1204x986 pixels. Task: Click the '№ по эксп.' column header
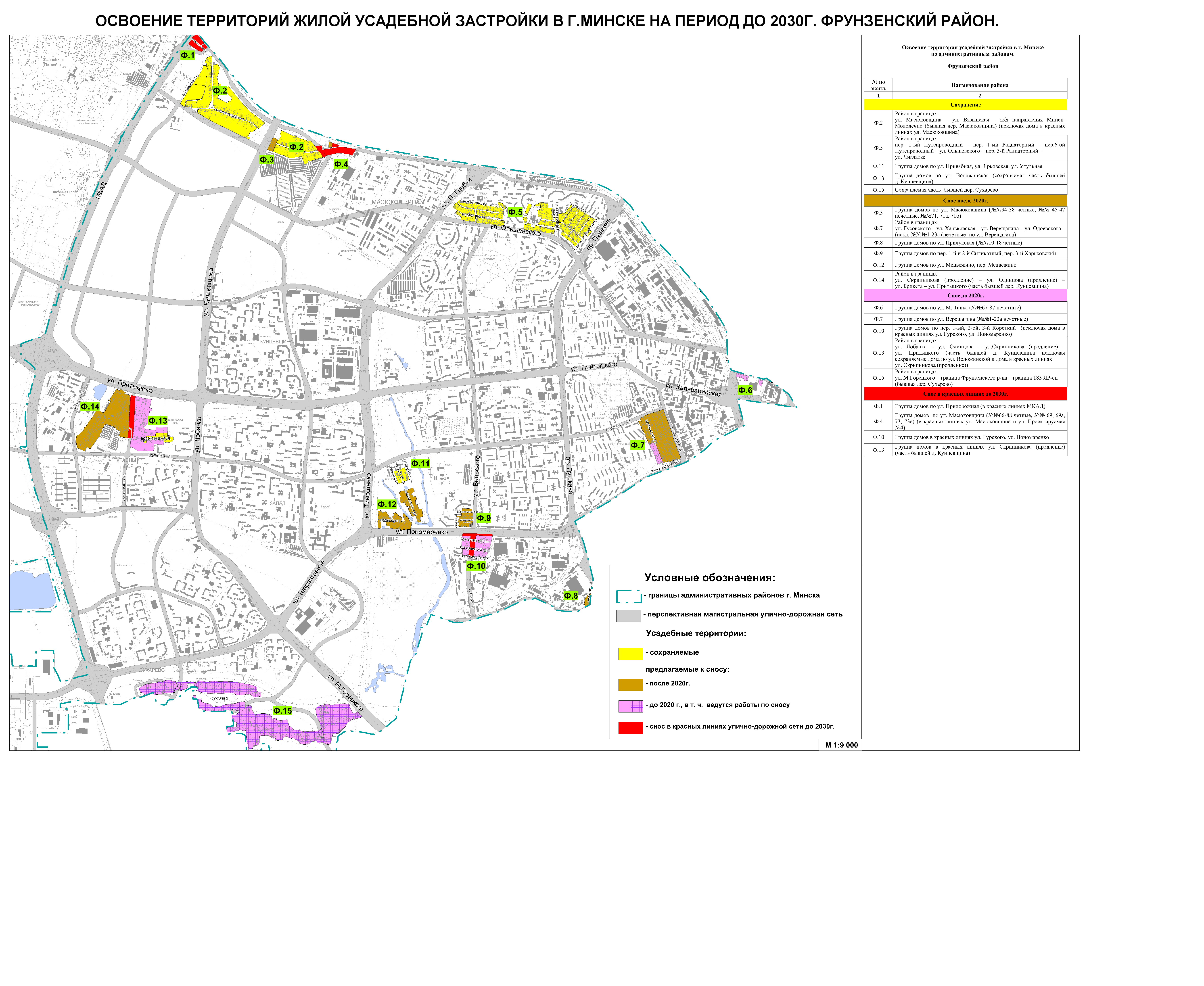[x=879, y=85]
